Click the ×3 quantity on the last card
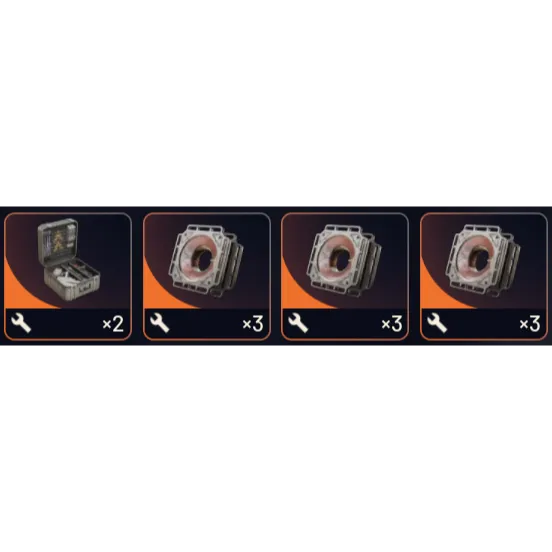Viewport: 552px width, 552px height. (530, 324)
